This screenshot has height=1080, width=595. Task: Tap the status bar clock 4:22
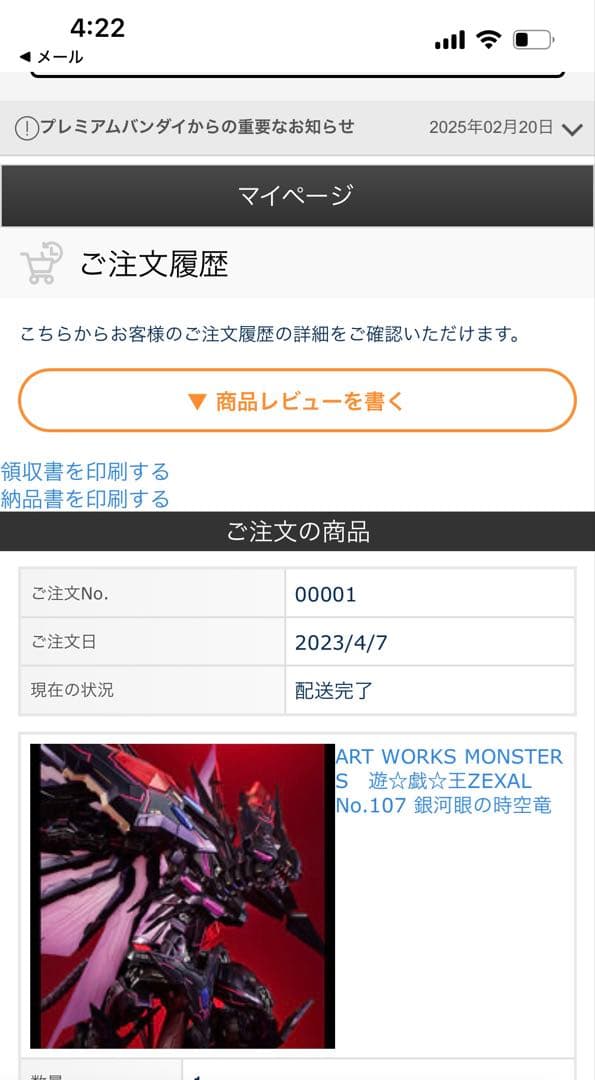pyautogui.click(x=97, y=28)
